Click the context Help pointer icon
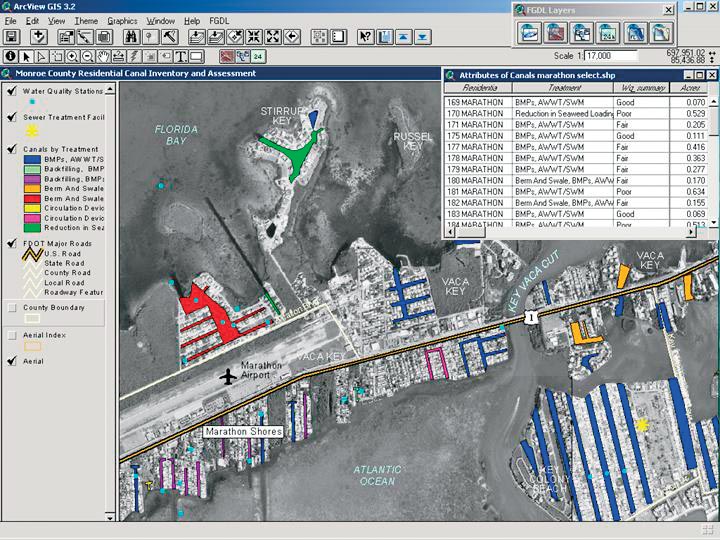The image size is (720, 540). click(x=366, y=37)
